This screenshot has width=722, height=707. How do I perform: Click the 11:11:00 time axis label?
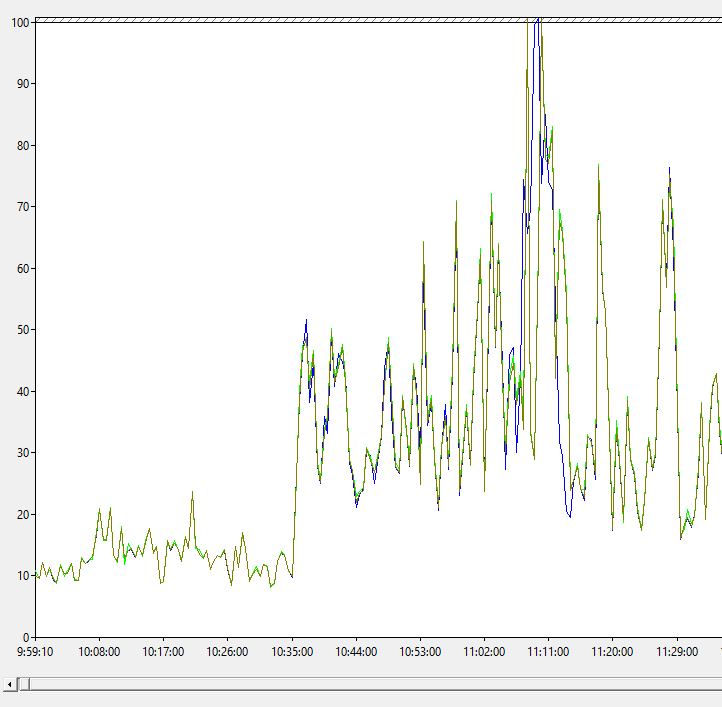(548, 652)
